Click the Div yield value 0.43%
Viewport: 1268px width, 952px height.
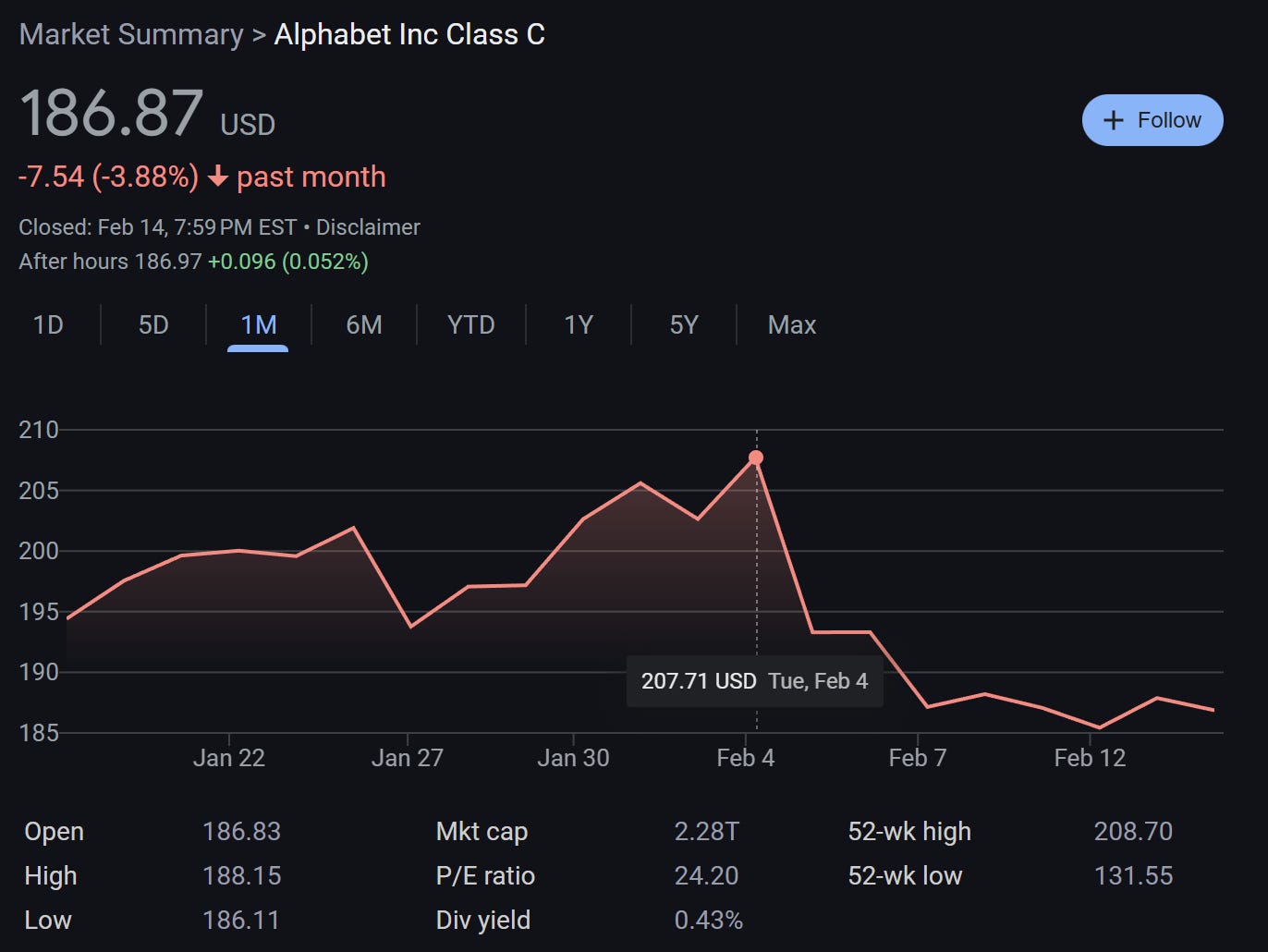tap(709, 921)
